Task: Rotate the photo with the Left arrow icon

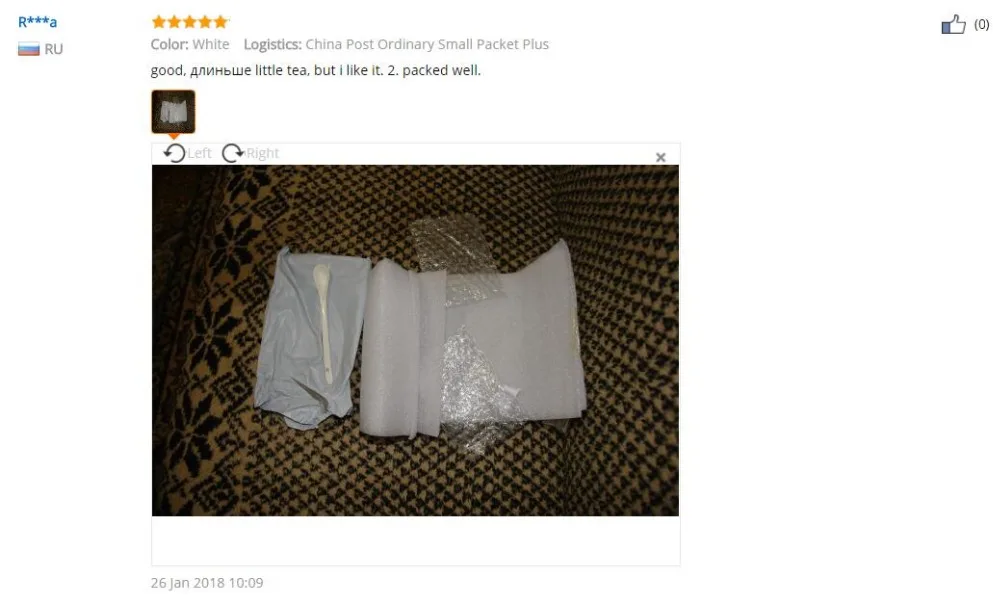Action: 174,154
